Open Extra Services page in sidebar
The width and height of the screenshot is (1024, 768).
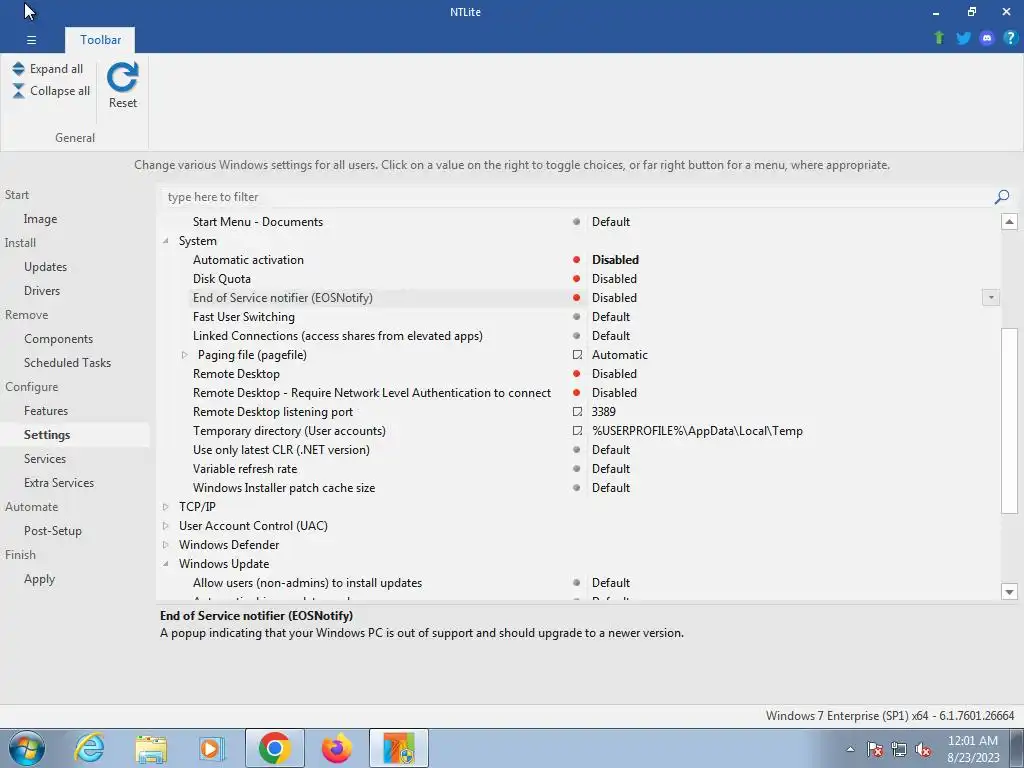pyautogui.click(x=59, y=483)
